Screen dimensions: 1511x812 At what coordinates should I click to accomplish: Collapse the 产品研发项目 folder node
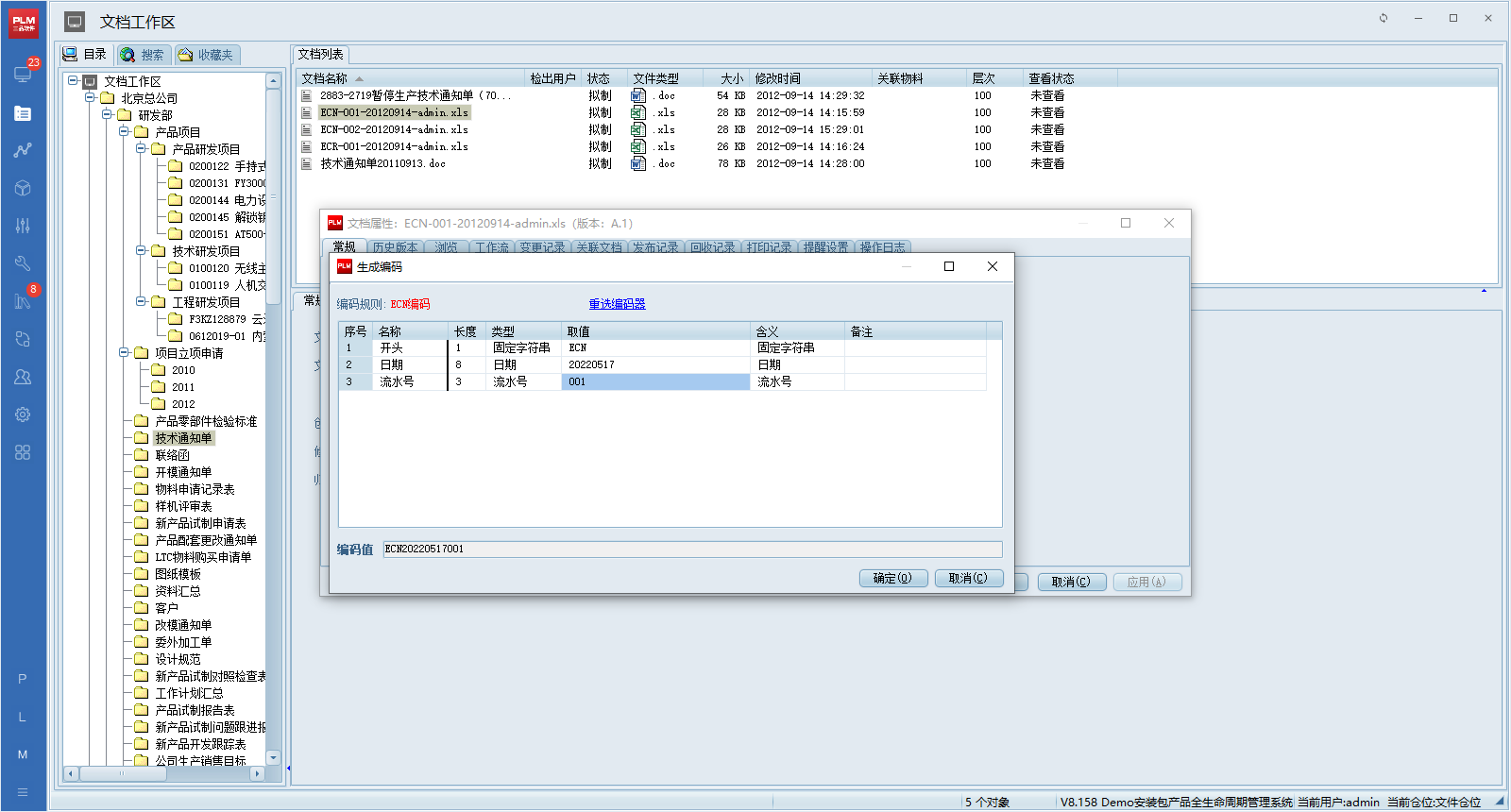point(141,148)
